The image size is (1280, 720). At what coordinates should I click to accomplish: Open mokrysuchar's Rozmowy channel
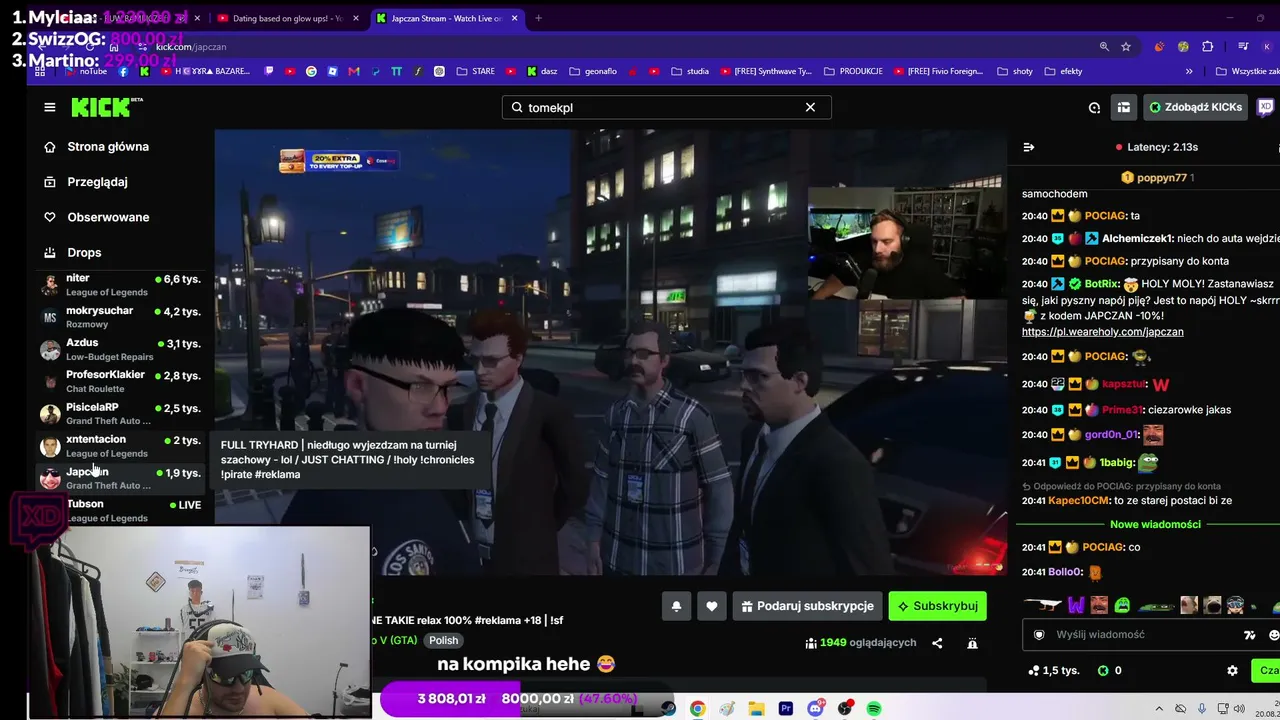121,317
